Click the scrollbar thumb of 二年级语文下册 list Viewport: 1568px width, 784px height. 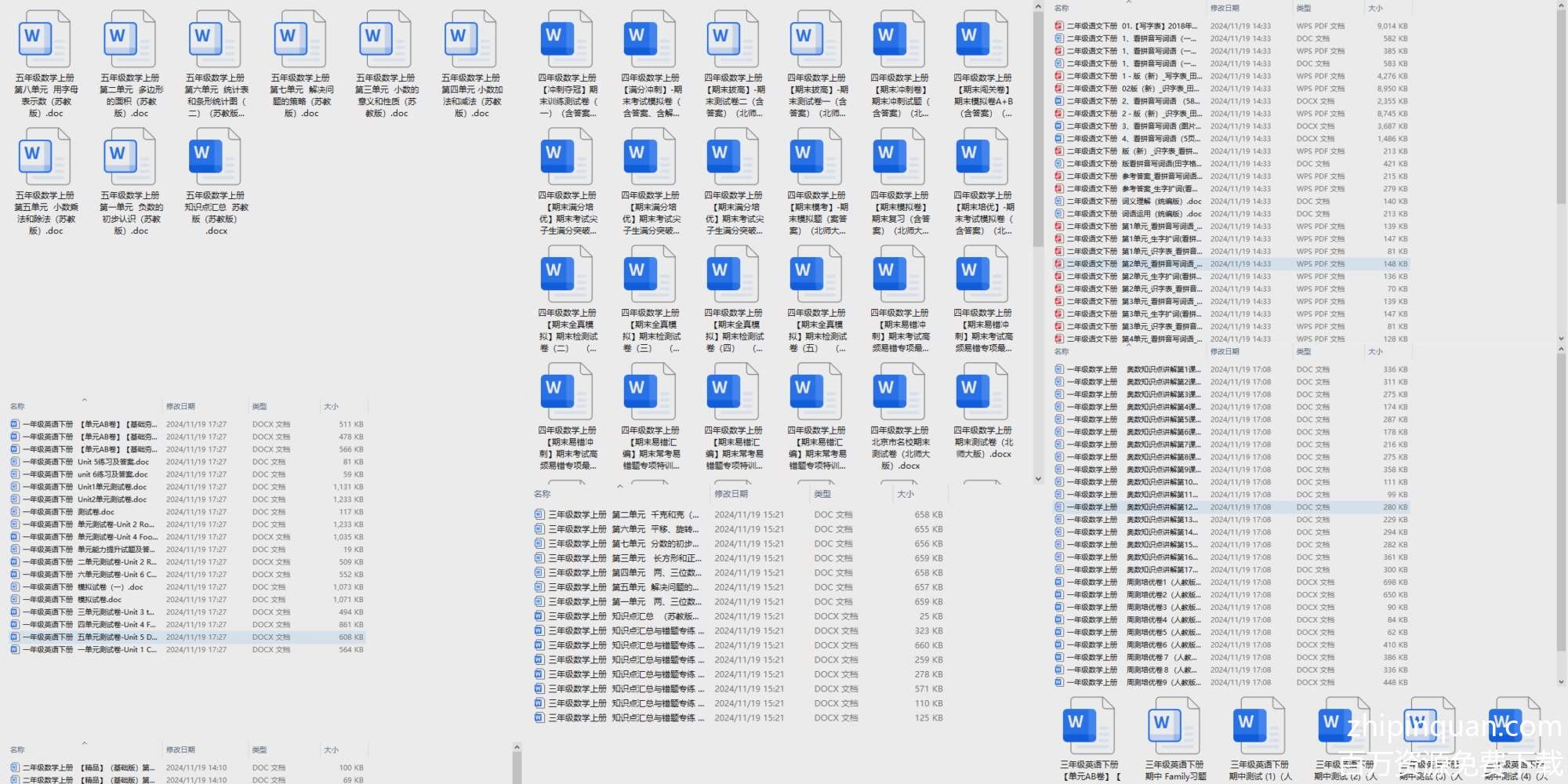point(1560,102)
